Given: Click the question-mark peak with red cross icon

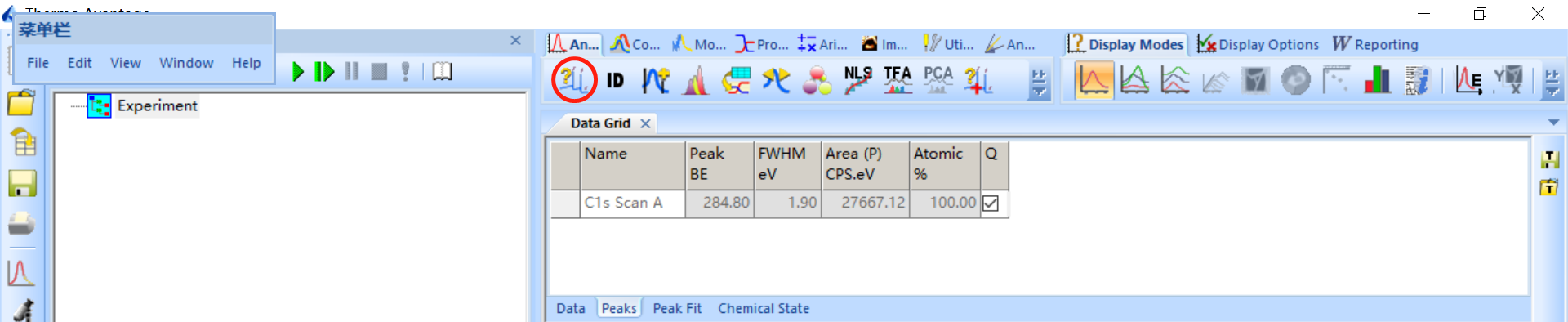Looking at the screenshot, I should (x=978, y=80).
